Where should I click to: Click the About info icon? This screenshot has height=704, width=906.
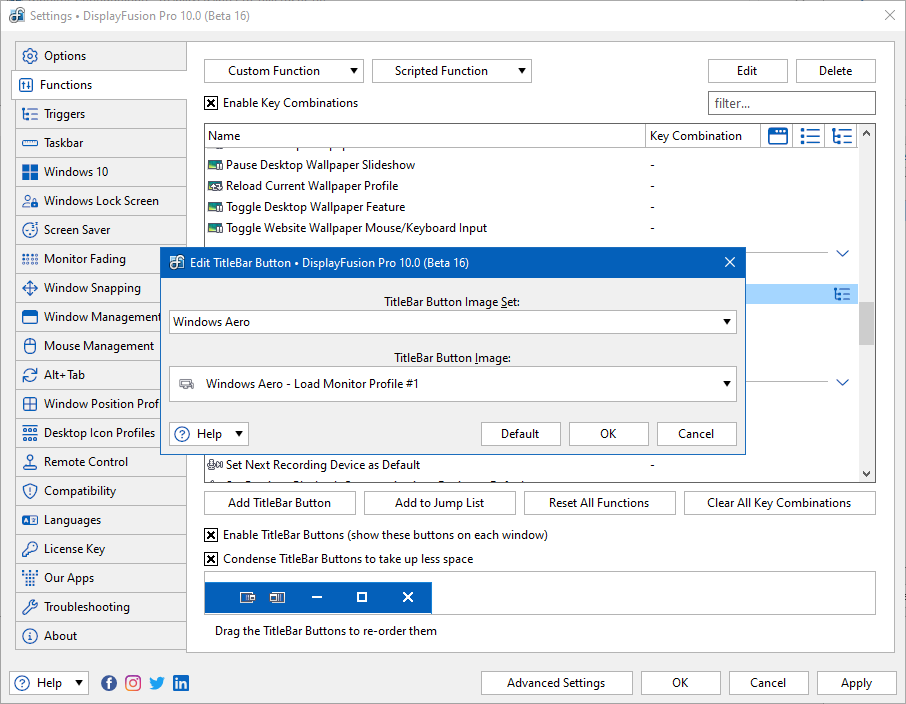pos(30,636)
